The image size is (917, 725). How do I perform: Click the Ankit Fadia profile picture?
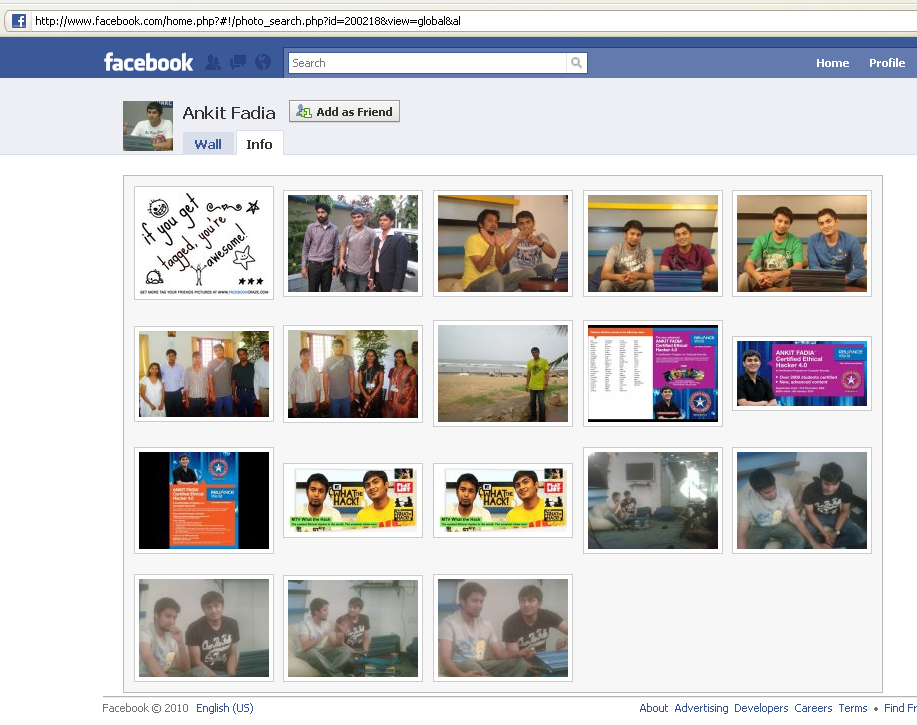[x=148, y=126]
